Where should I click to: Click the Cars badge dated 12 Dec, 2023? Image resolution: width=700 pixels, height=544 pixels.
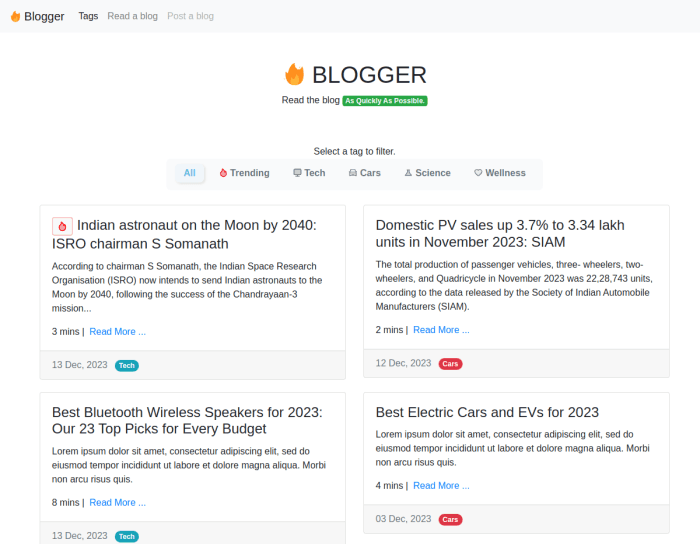click(x=450, y=364)
